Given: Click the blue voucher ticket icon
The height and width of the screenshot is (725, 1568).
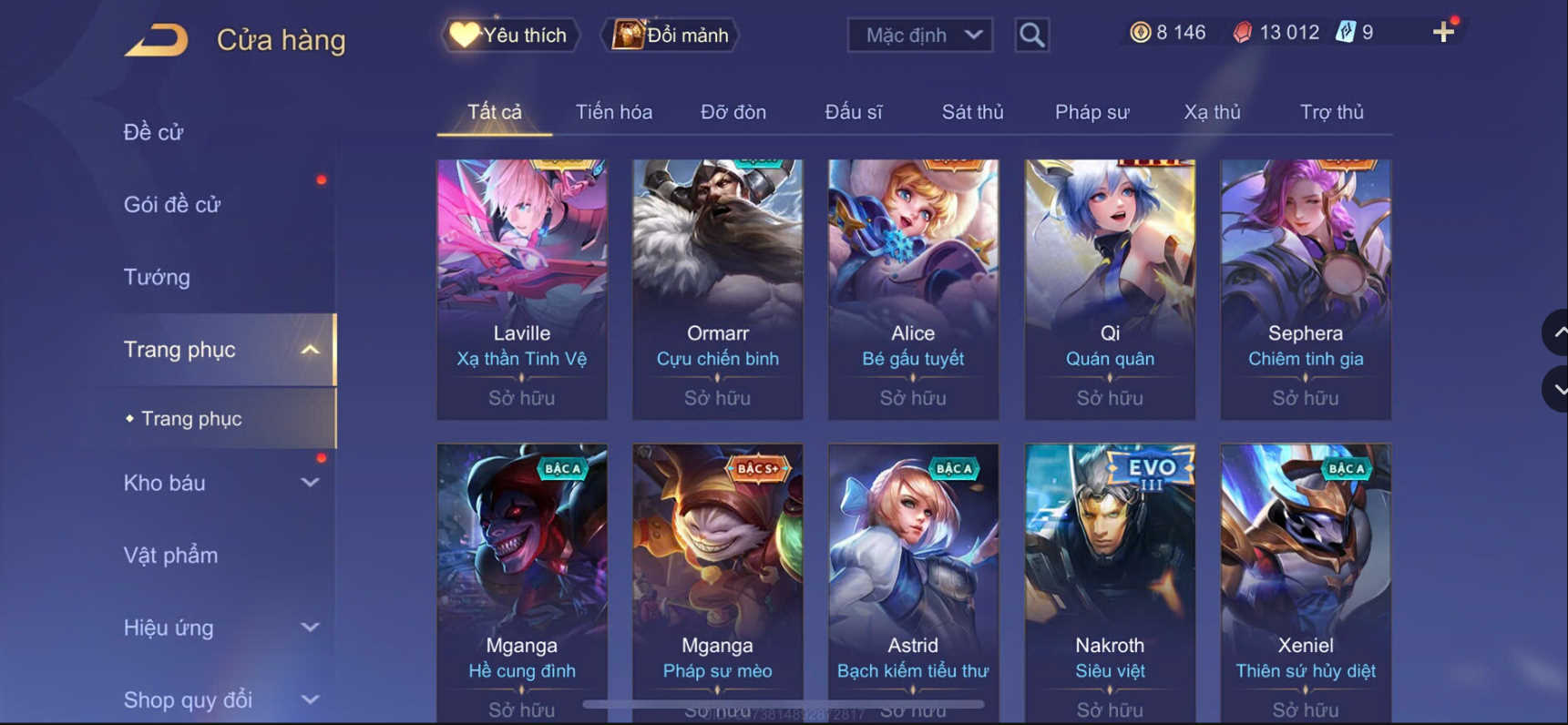Looking at the screenshot, I should [x=1346, y=32].
